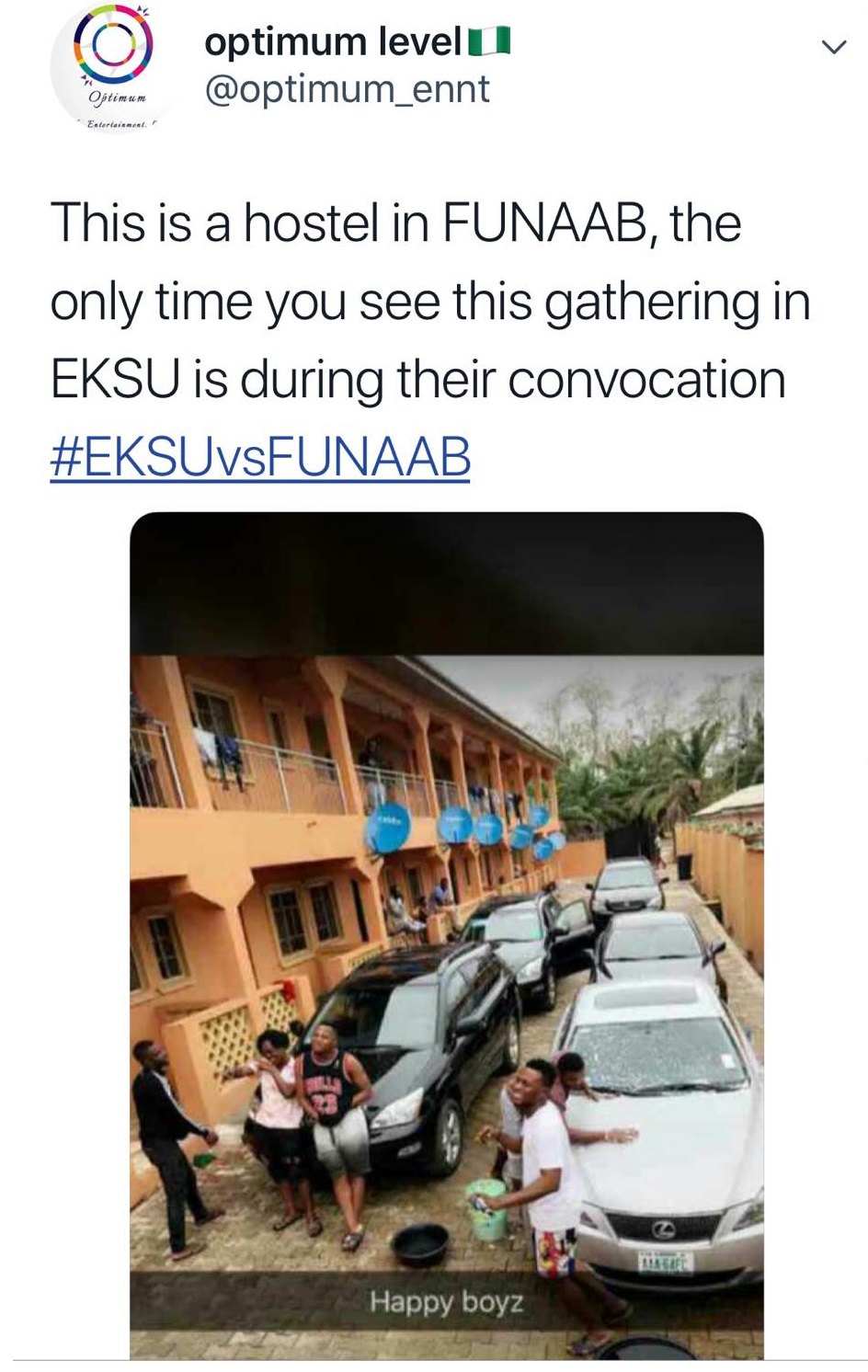This screenshot has height=1372, width=868.
Task: Click the man in the black jacket
Action: (x=170, y=1140)
